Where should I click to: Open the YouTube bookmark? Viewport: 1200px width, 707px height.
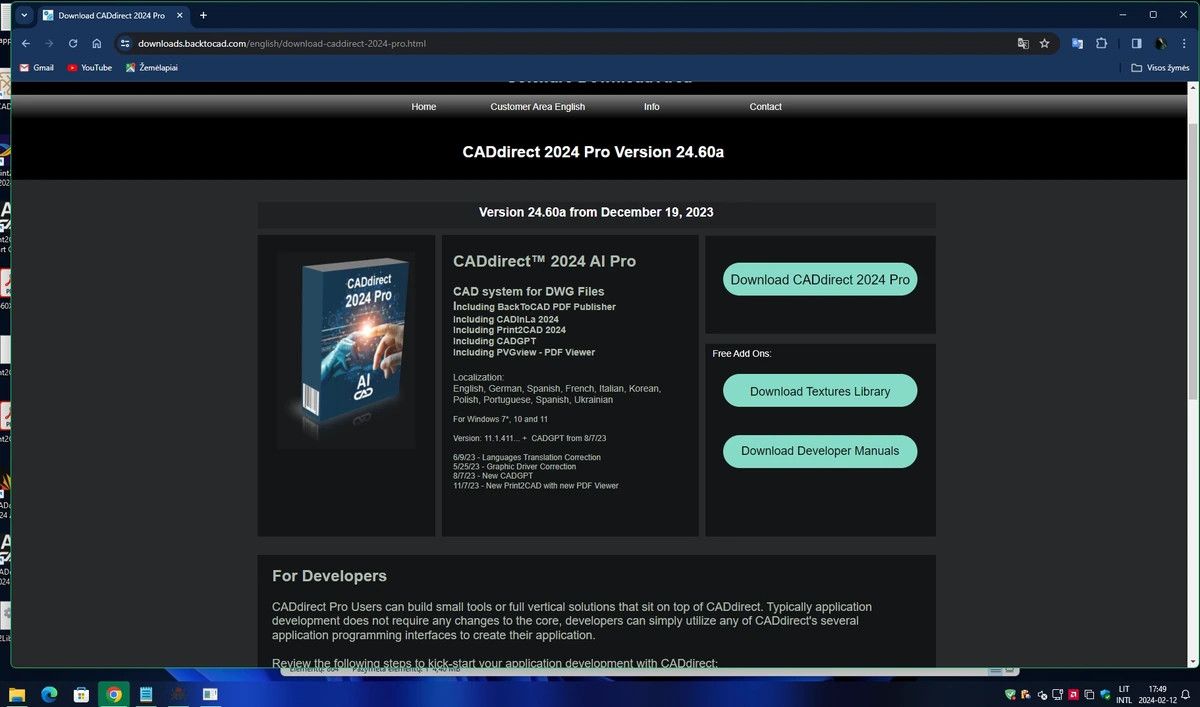click(90, 68)
